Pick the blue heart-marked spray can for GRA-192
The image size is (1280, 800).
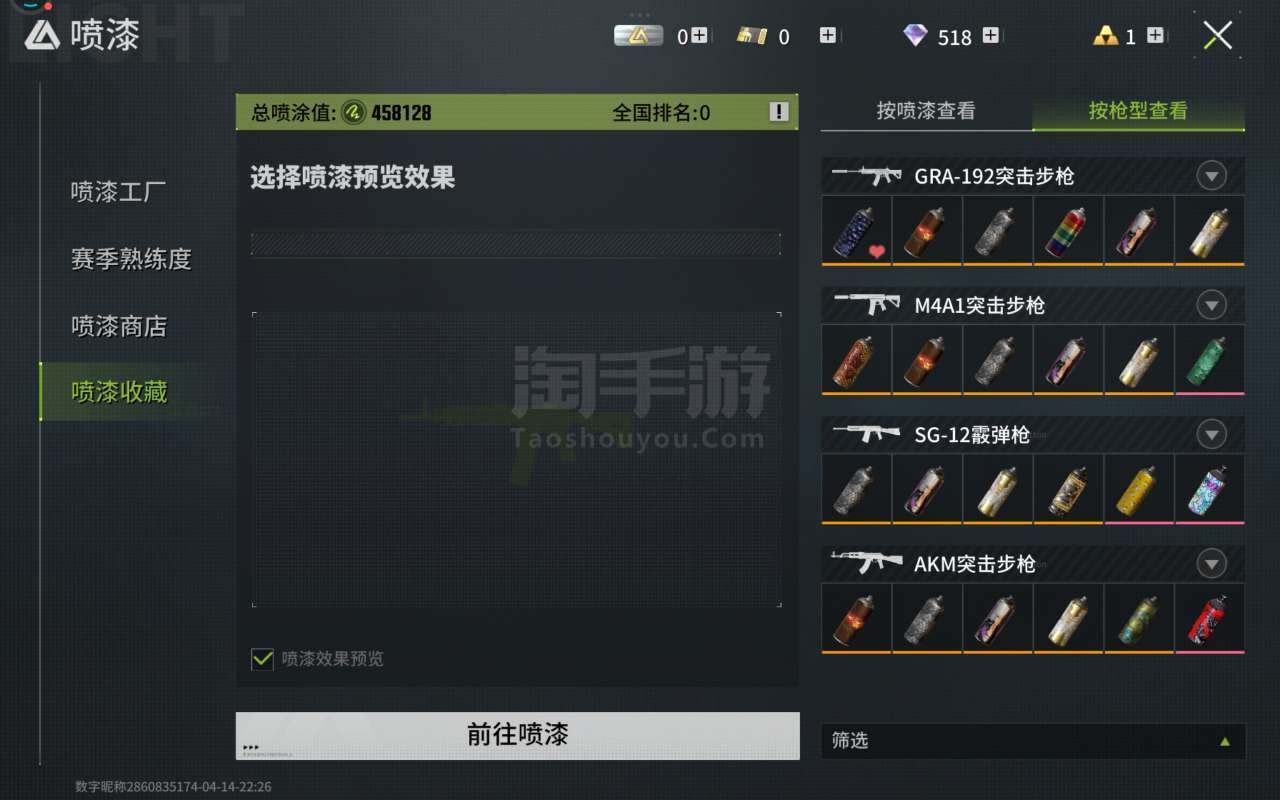(857, 230)
